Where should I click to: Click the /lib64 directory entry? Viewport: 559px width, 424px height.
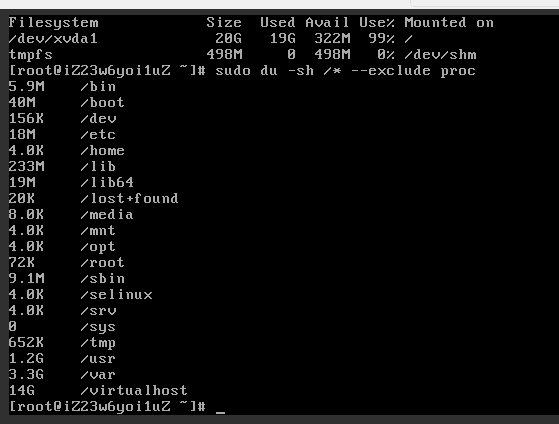click(x=107, y=182)
